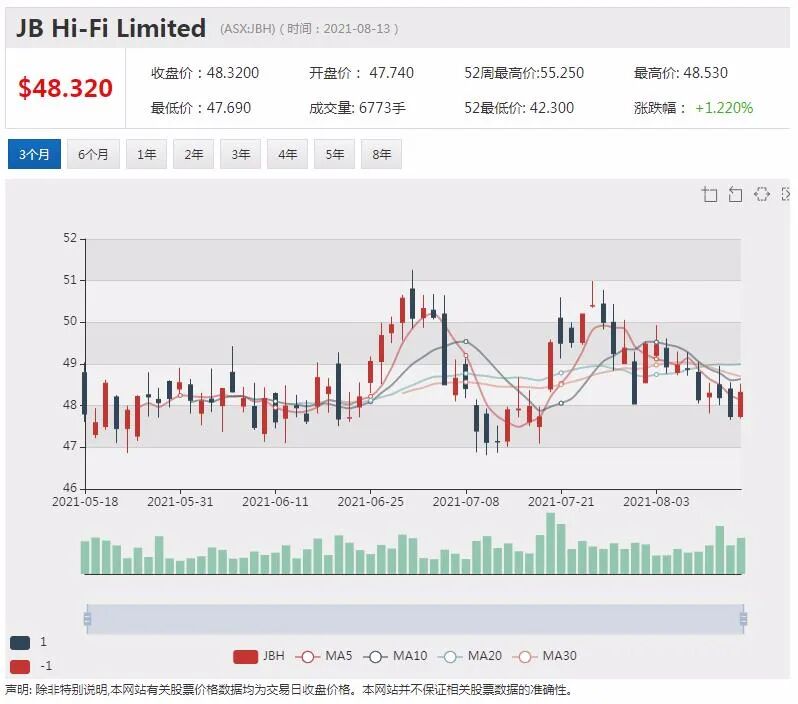The image size is (798, 704).
Task: Select the 3个月 time range tab
Action: pos(34,154)
